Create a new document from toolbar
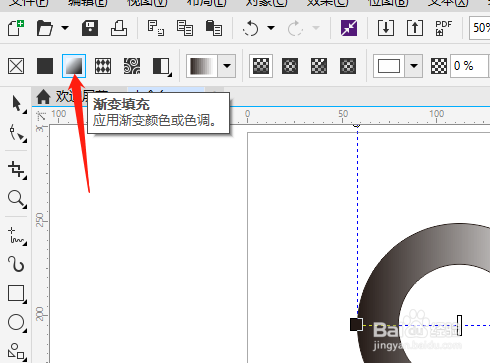The width and height of the screenshot is (490, 363). 16,28
